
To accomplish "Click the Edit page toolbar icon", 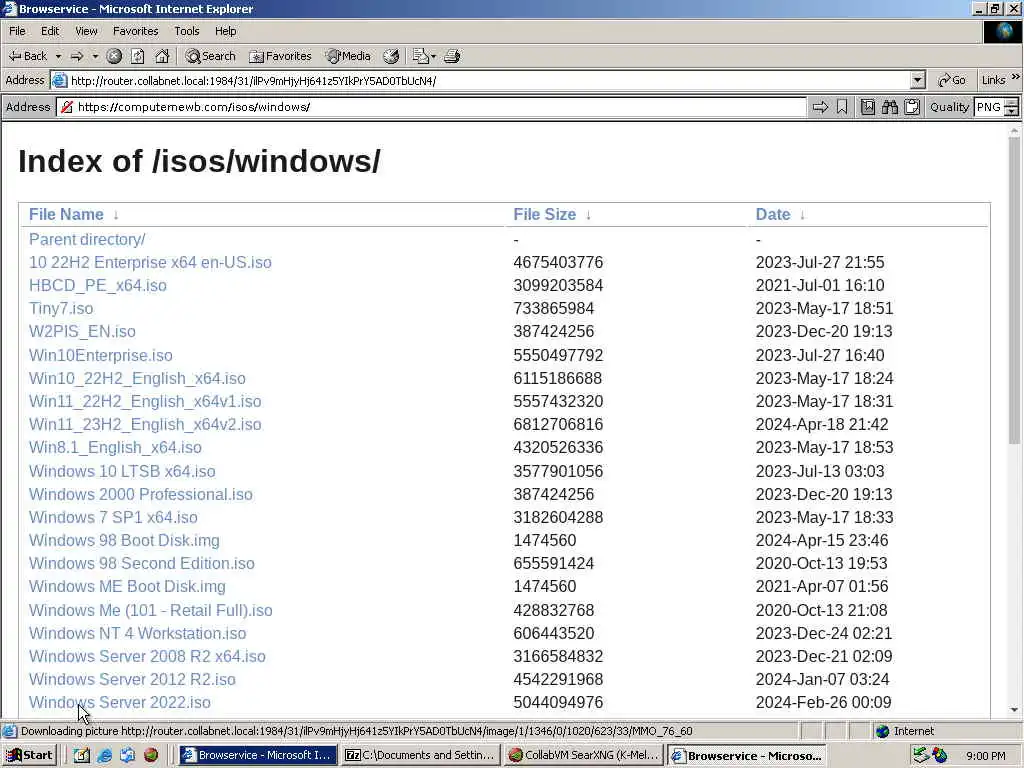I will [x=420, y=56].
